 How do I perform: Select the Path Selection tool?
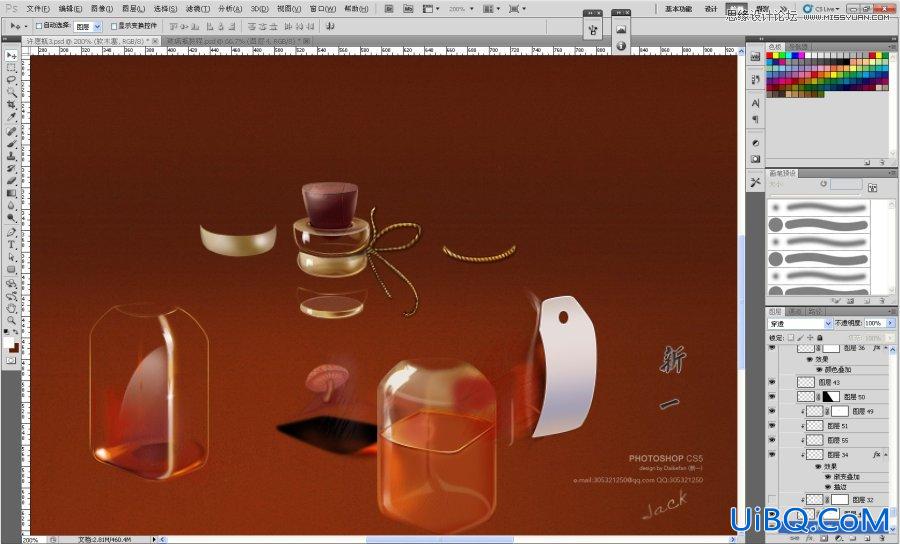tap(11, 257)
